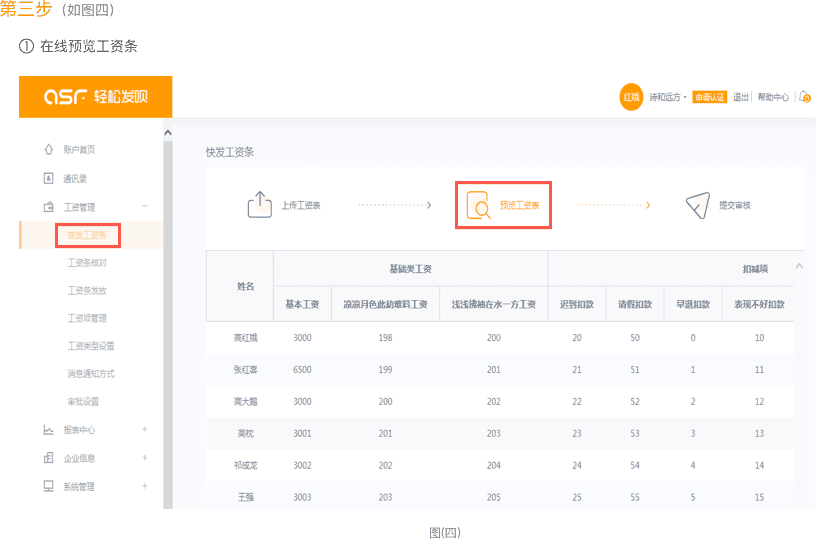Viewport: 816px width, 539px height.
Task: Click the 3001 basic salary cell
Action: tap(302, 433)
